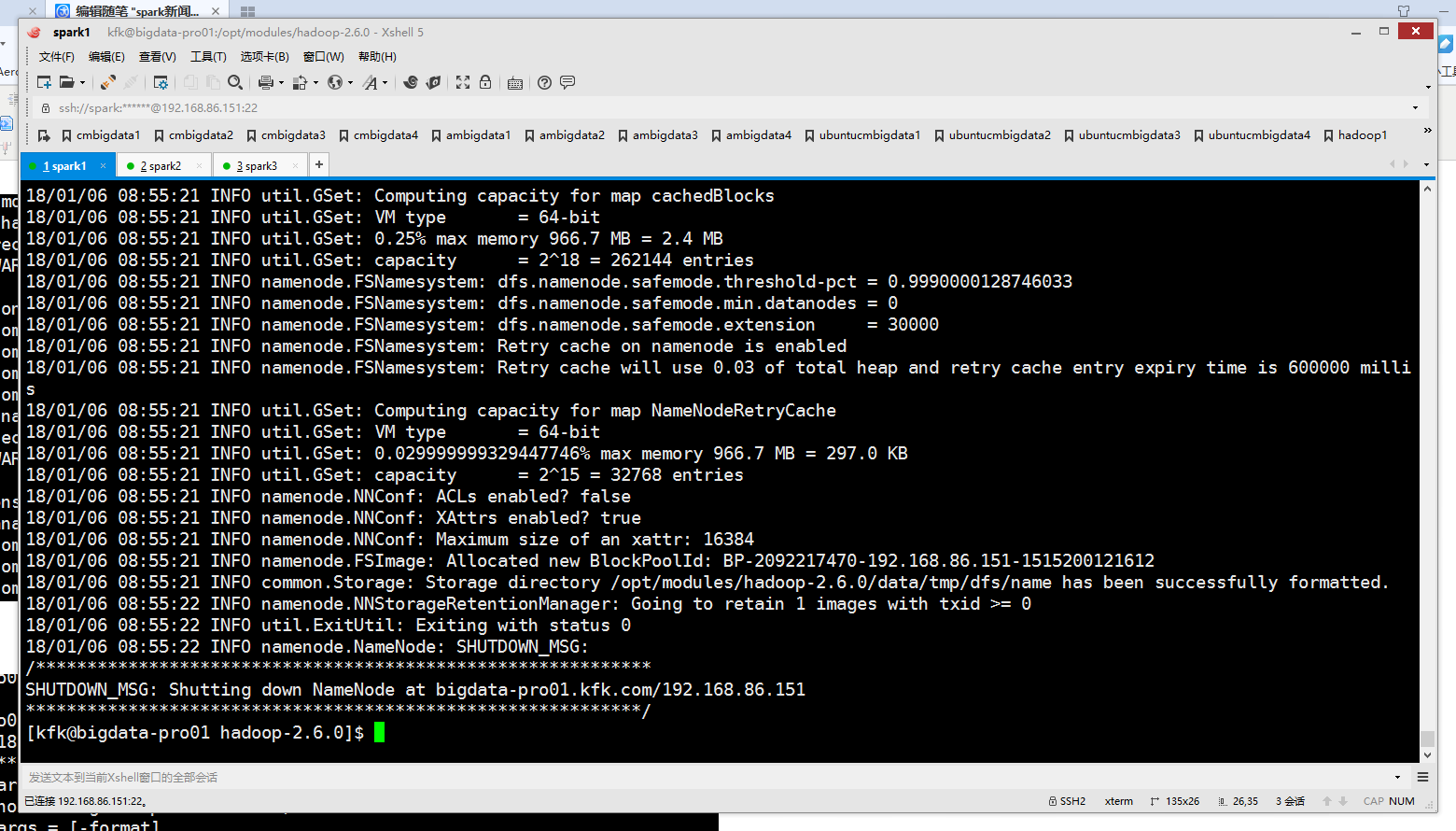Image resolution: width=1456 pixels, height=831 pixels.
Task: Click the compose bar text input
Action: (705, 777)
